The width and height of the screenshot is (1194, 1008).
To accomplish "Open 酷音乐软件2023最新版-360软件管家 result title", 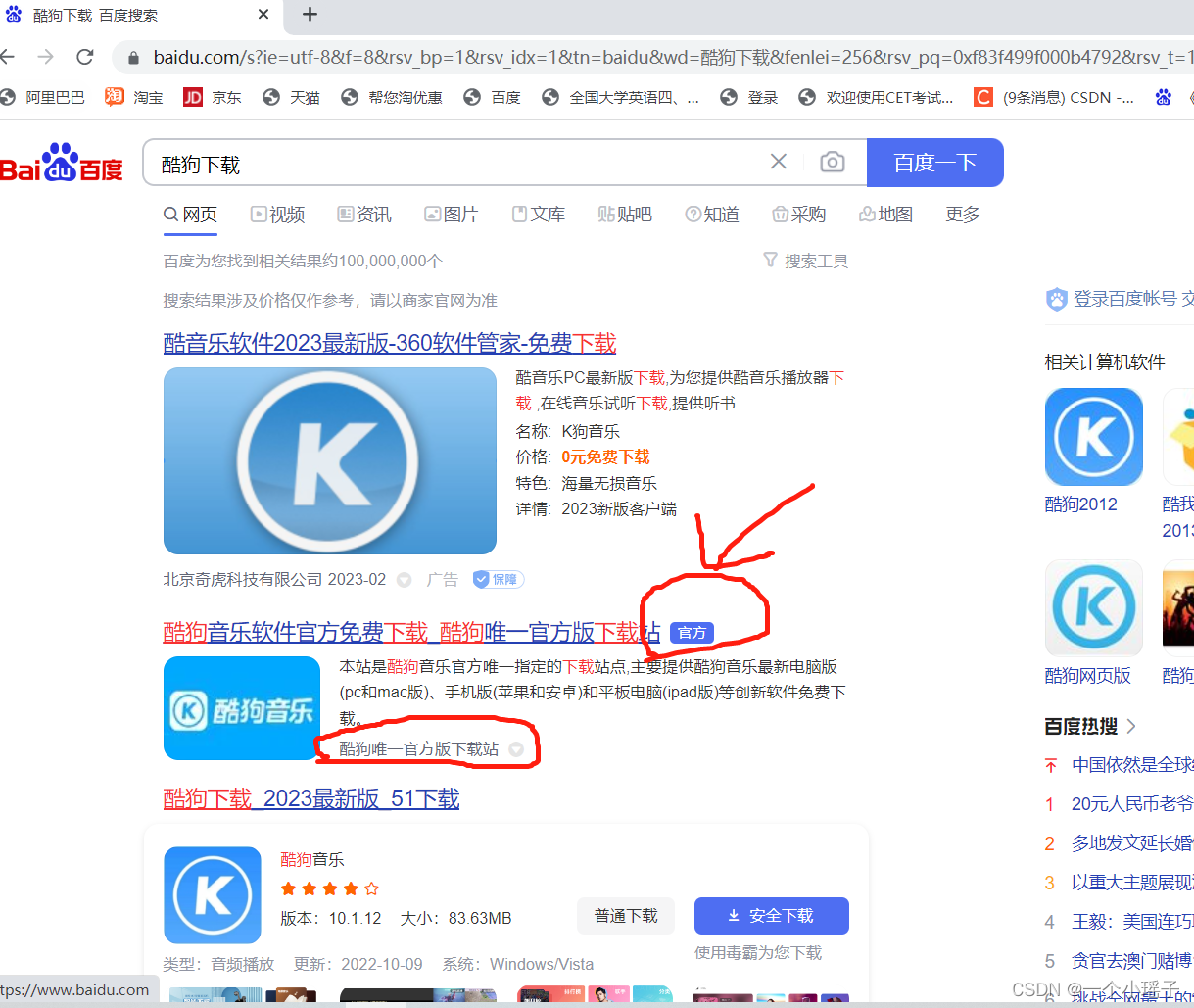I will point(390,343).
